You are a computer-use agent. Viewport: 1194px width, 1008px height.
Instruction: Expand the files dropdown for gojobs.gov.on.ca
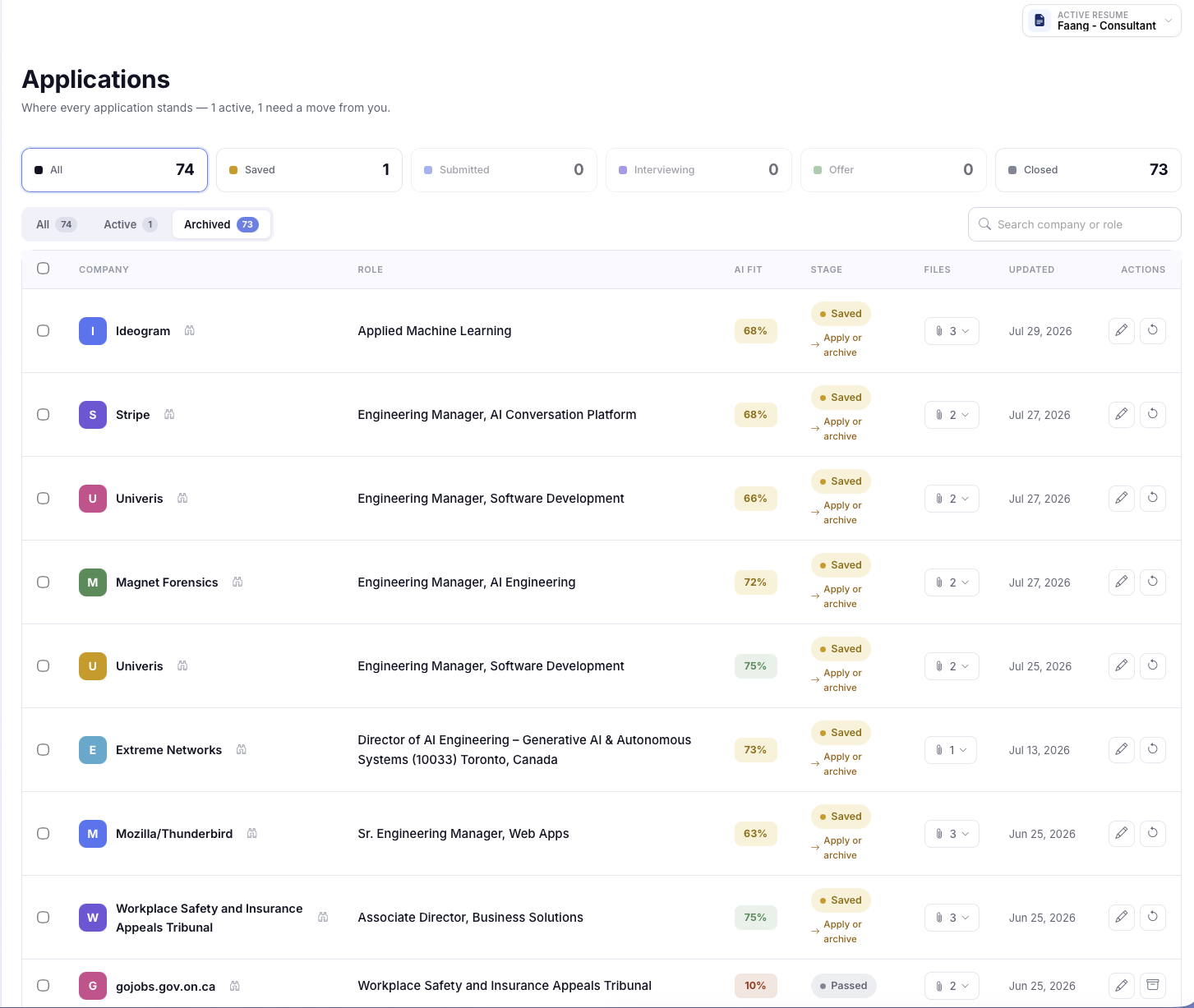click(x=952, y=986)
